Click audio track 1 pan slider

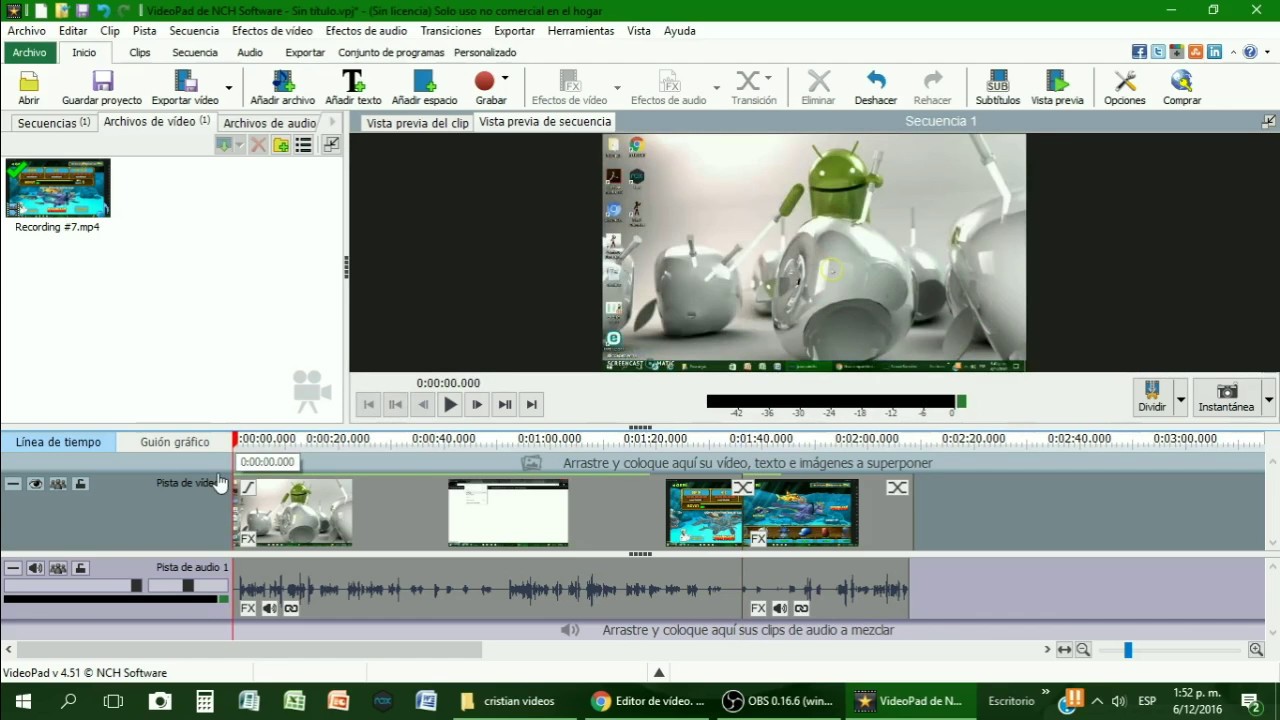coord(187,586)
